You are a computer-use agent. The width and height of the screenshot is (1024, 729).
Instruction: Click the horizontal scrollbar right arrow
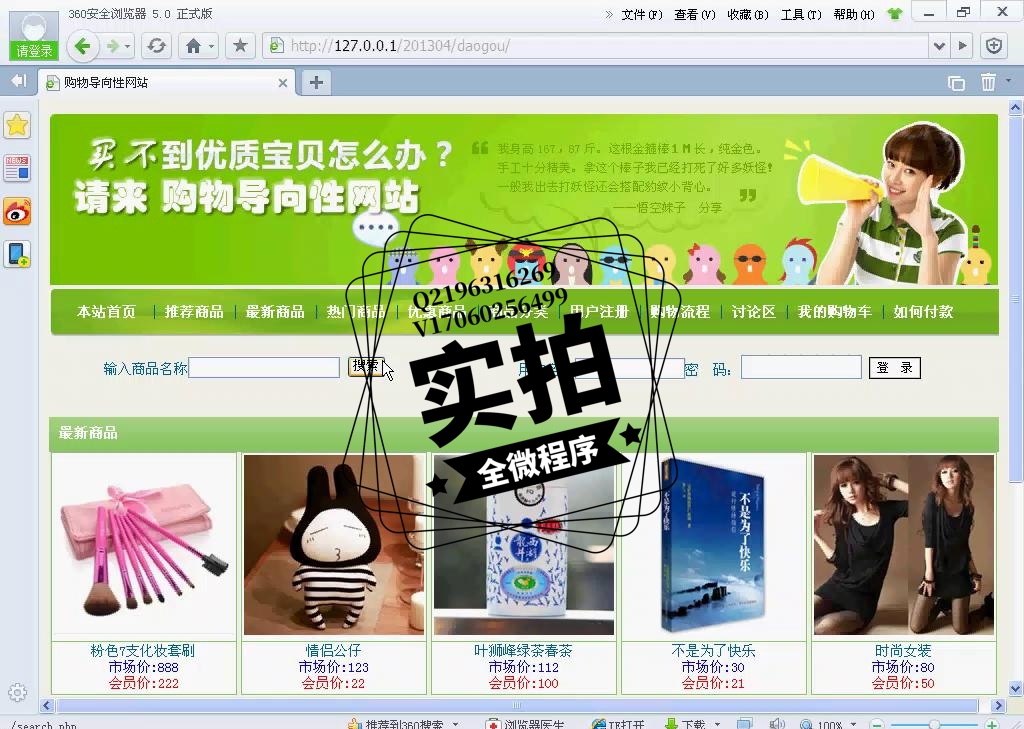click(x=997, y=705)
